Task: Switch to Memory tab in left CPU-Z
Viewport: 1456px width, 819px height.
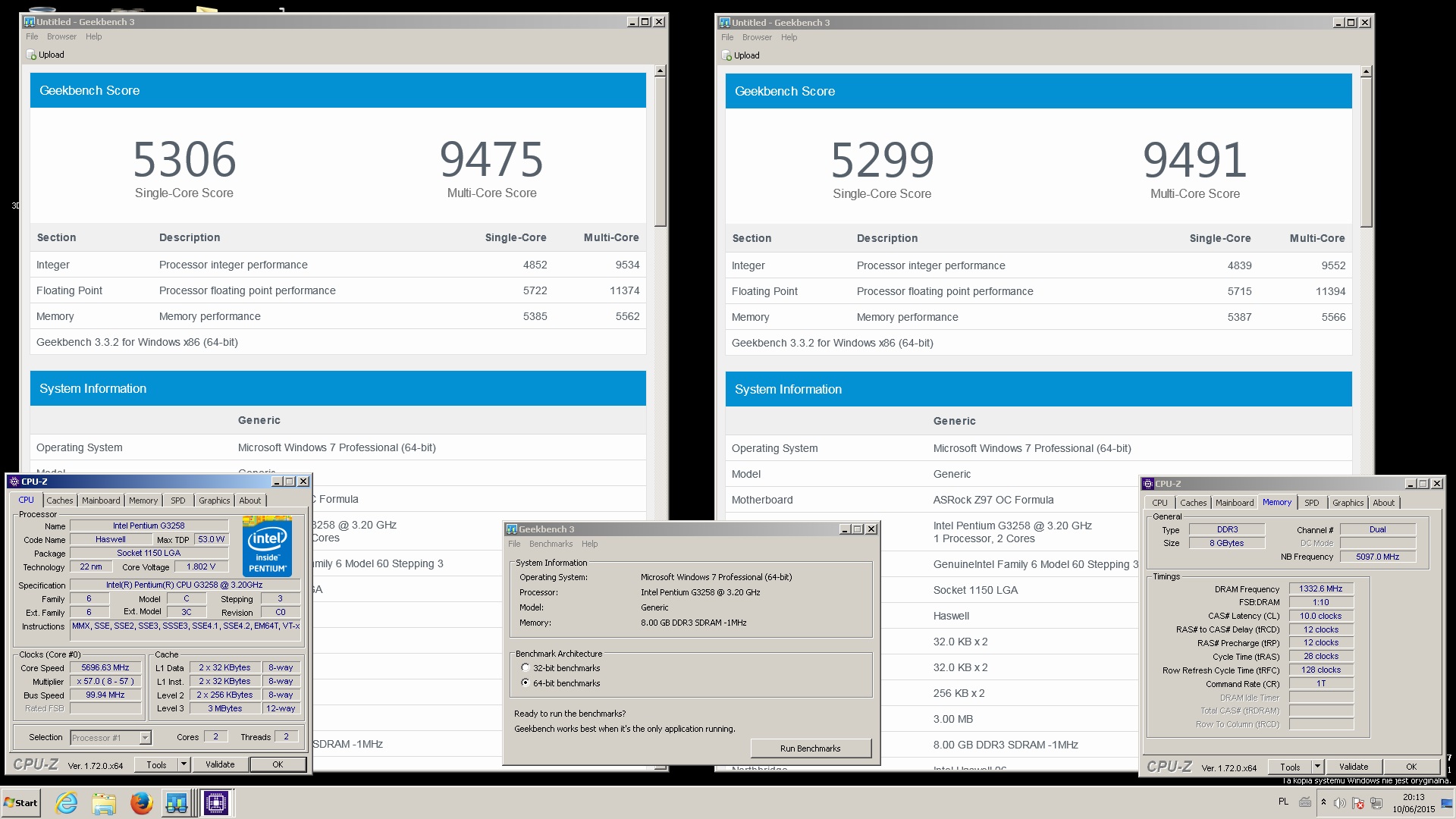Action: [143, 500]
